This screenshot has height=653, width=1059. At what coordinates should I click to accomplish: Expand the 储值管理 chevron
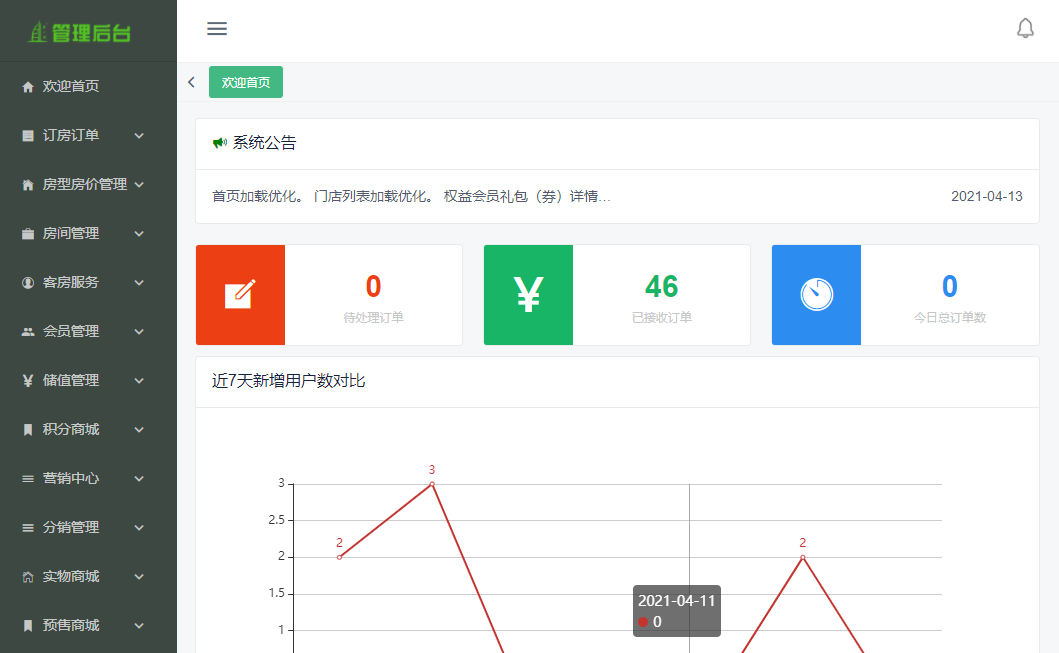coord(139,380)
